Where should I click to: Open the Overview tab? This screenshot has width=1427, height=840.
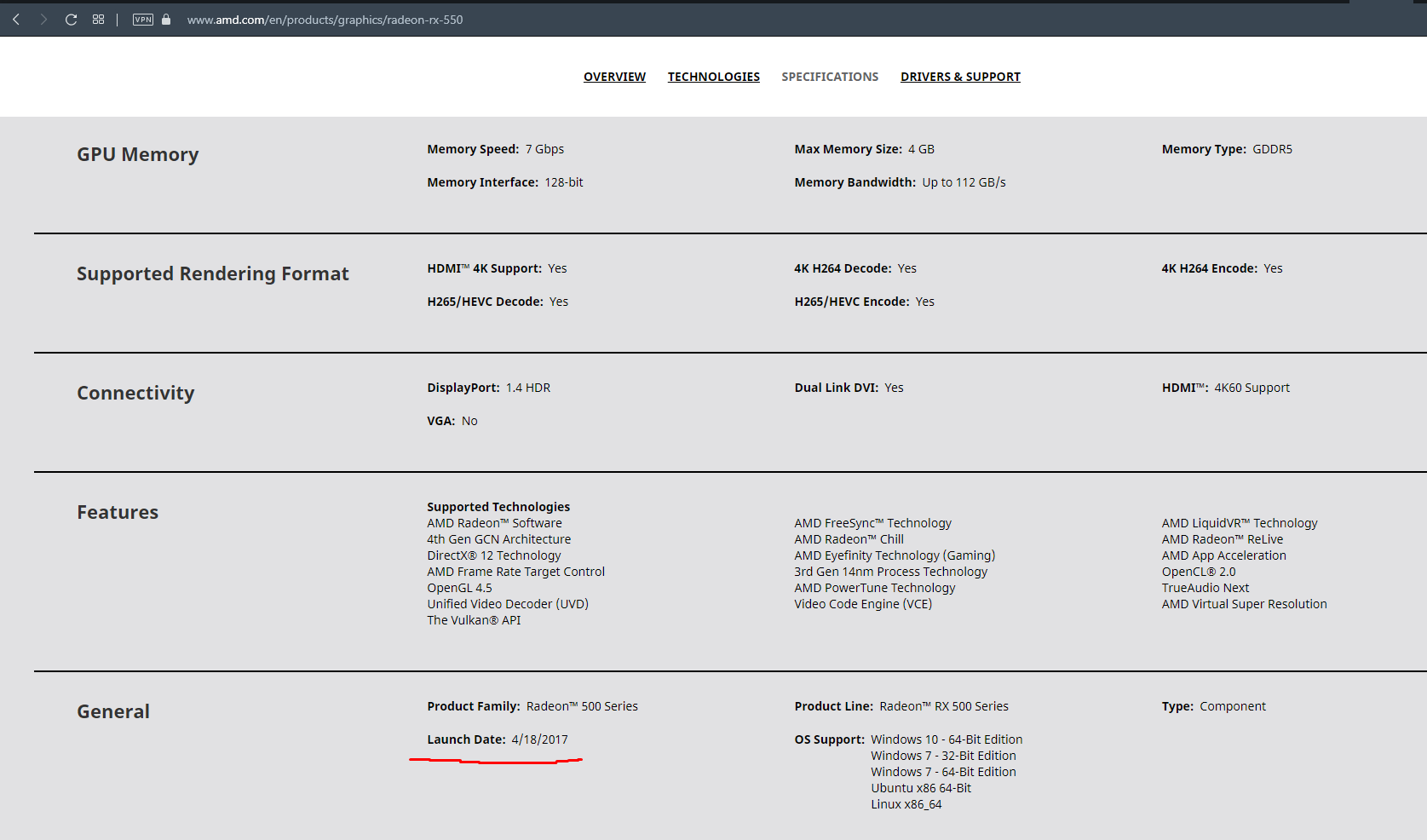point(614,77)
